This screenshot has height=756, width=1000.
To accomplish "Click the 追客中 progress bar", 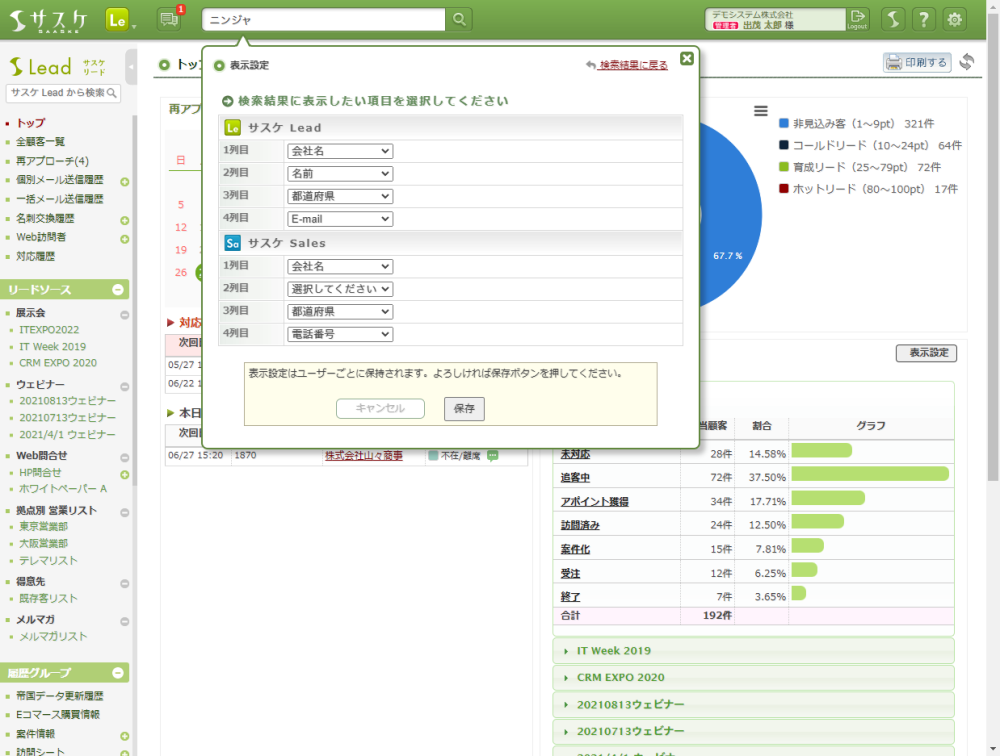I will point(869,476).
